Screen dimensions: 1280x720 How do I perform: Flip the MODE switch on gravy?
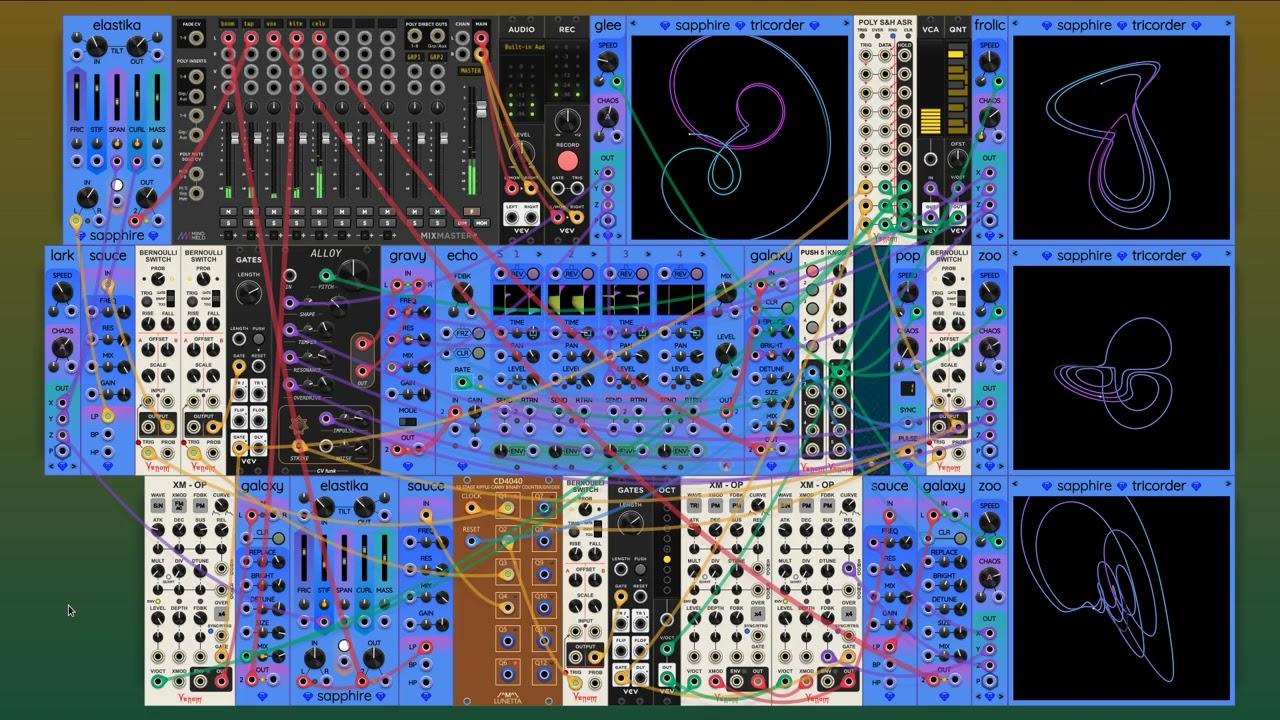coord(408,421)
